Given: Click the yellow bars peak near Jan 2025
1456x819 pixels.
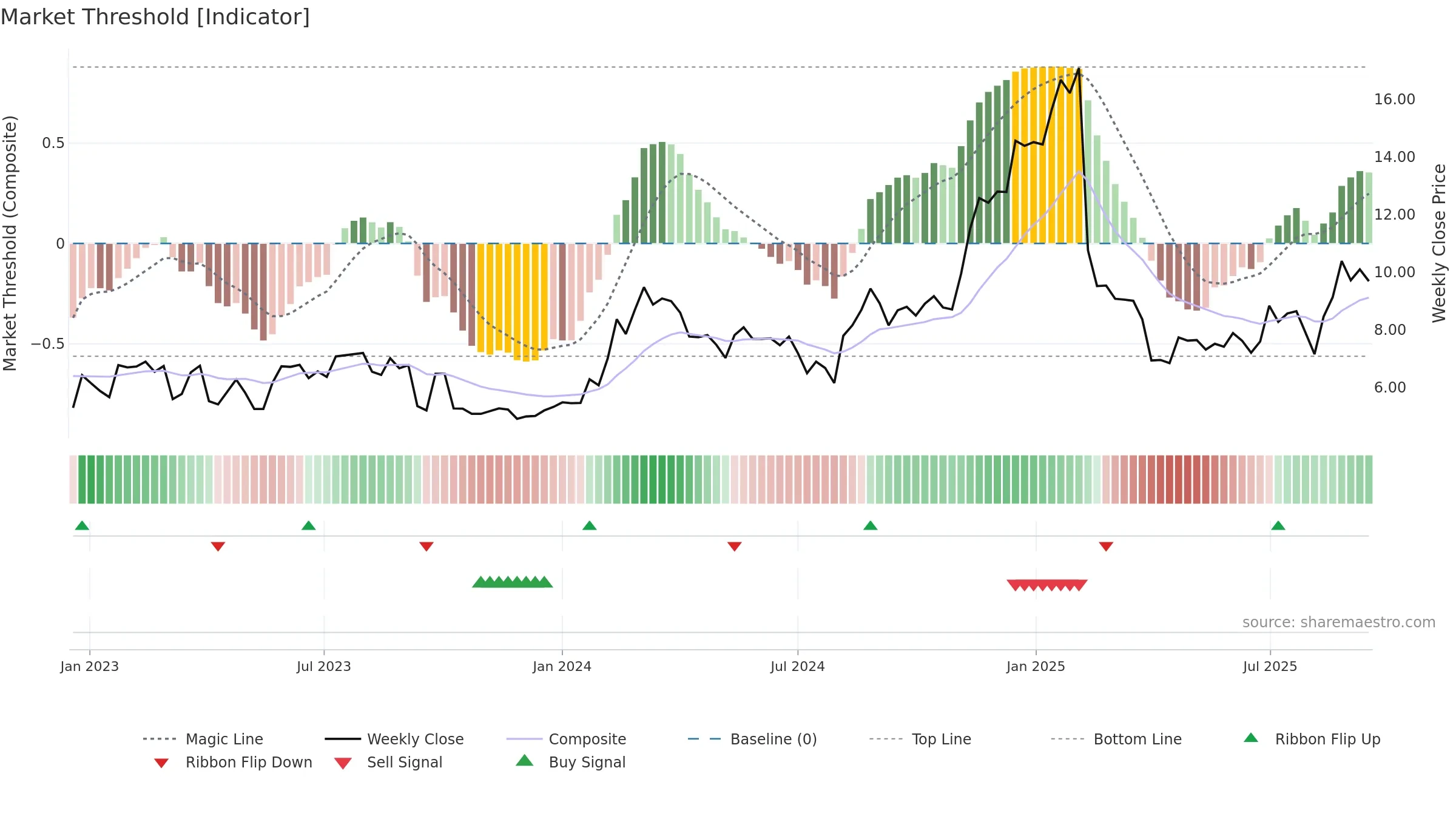Looking at the screenshot, I should tap(1047, 155).
